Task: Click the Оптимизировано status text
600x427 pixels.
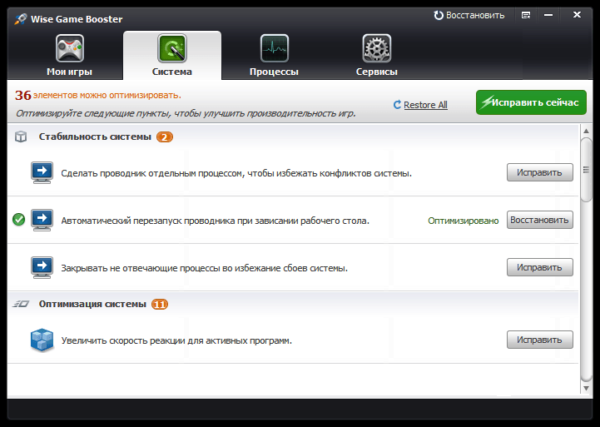Action: pyautogui.click(x=463, y=221)
